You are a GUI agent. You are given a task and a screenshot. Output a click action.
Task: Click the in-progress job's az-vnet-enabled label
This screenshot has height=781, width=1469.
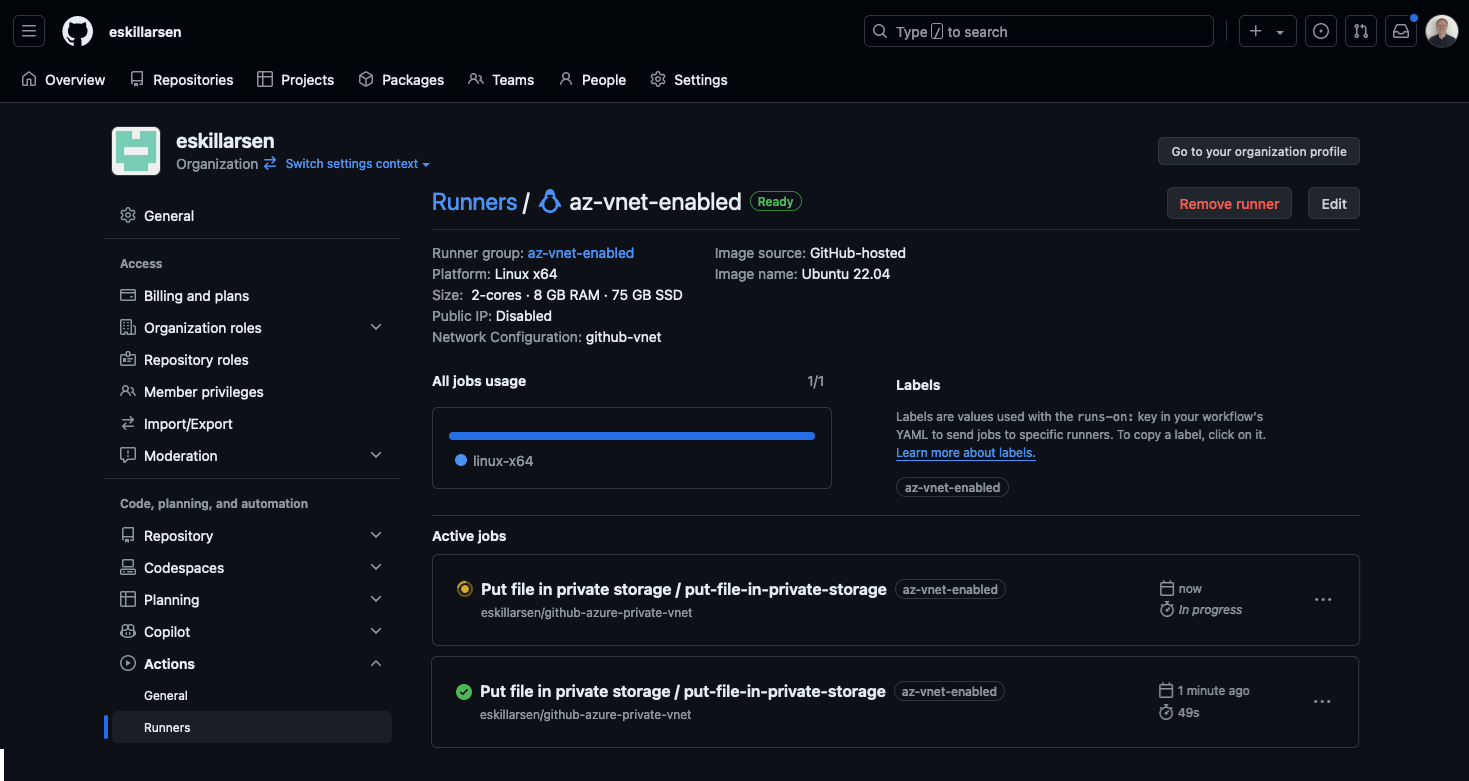point(950,590)
